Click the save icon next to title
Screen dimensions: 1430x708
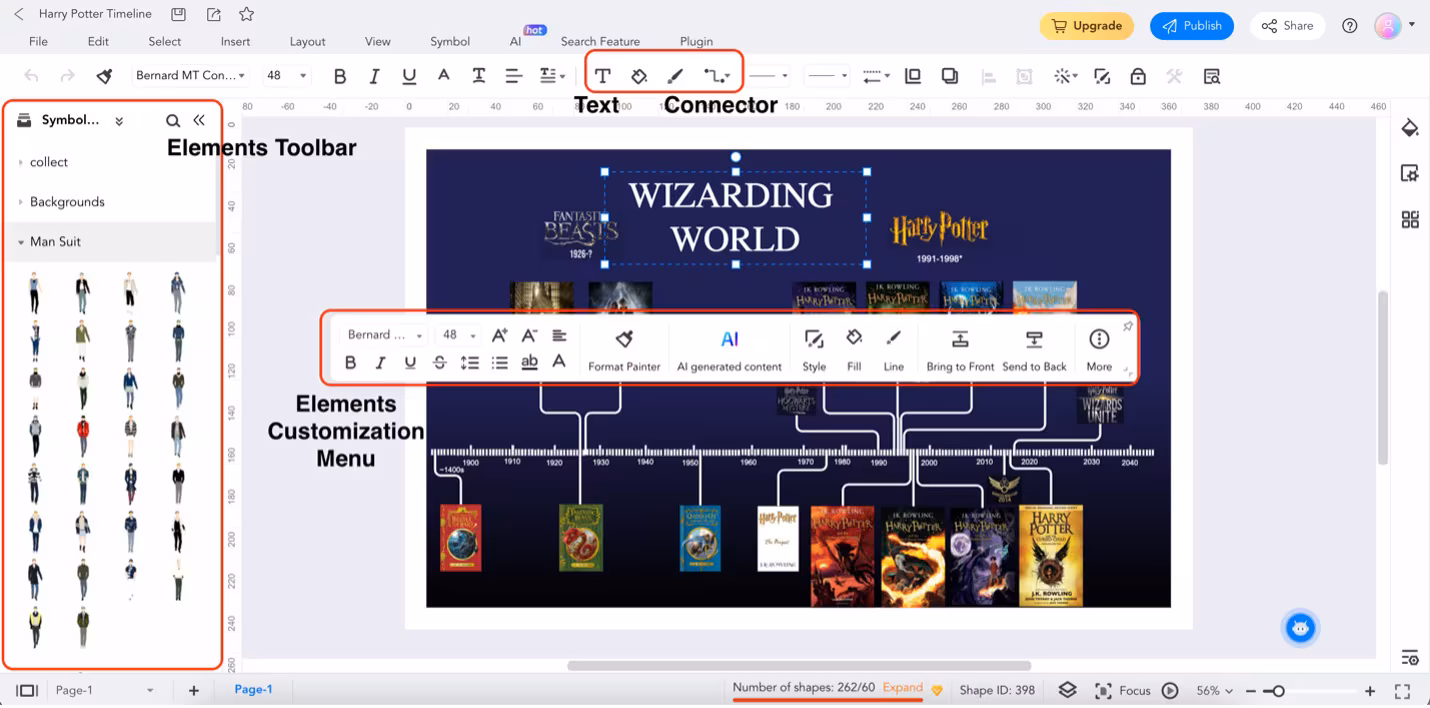click(178, 14)
